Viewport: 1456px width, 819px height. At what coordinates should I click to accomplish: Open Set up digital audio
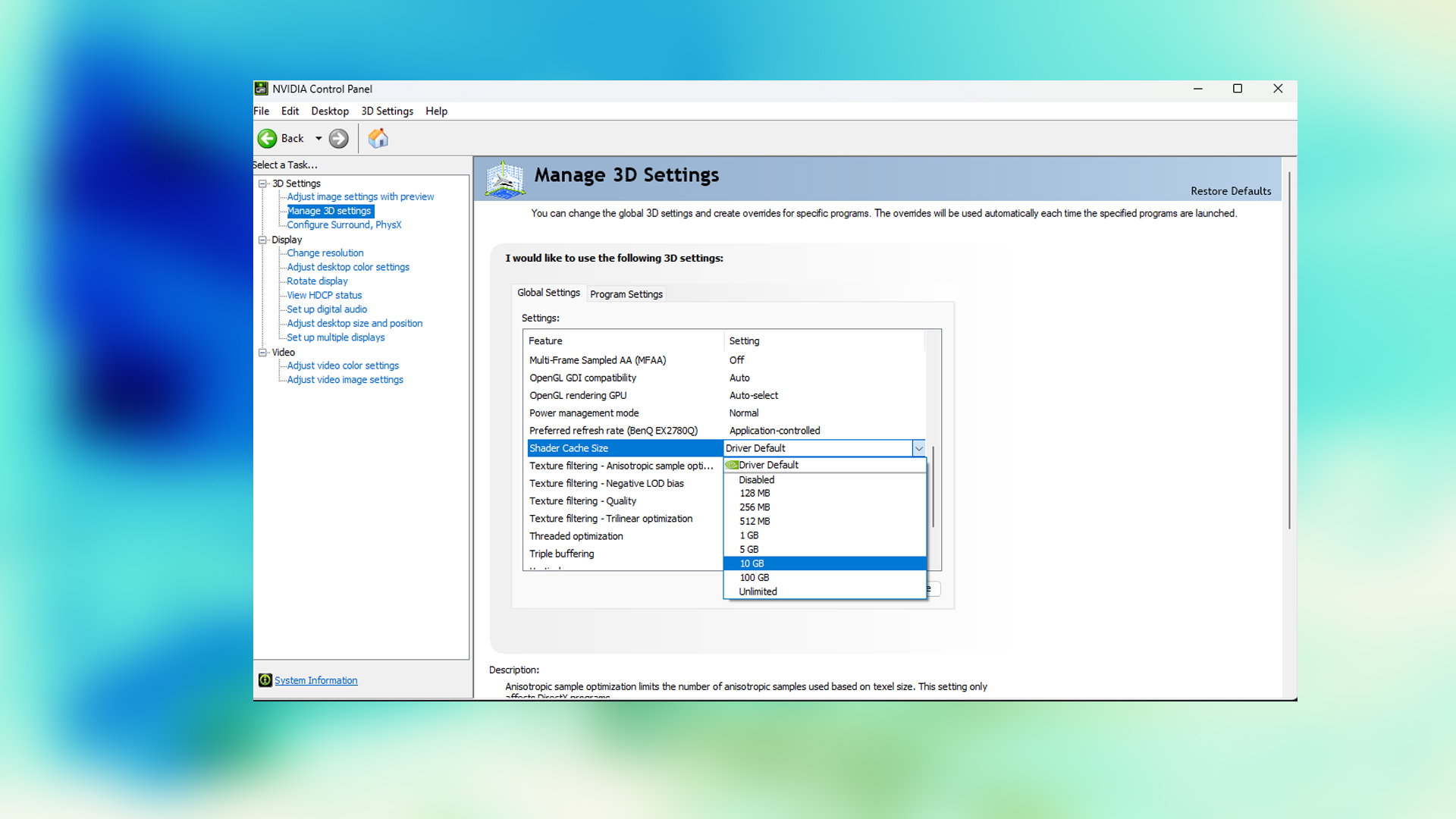327,309
